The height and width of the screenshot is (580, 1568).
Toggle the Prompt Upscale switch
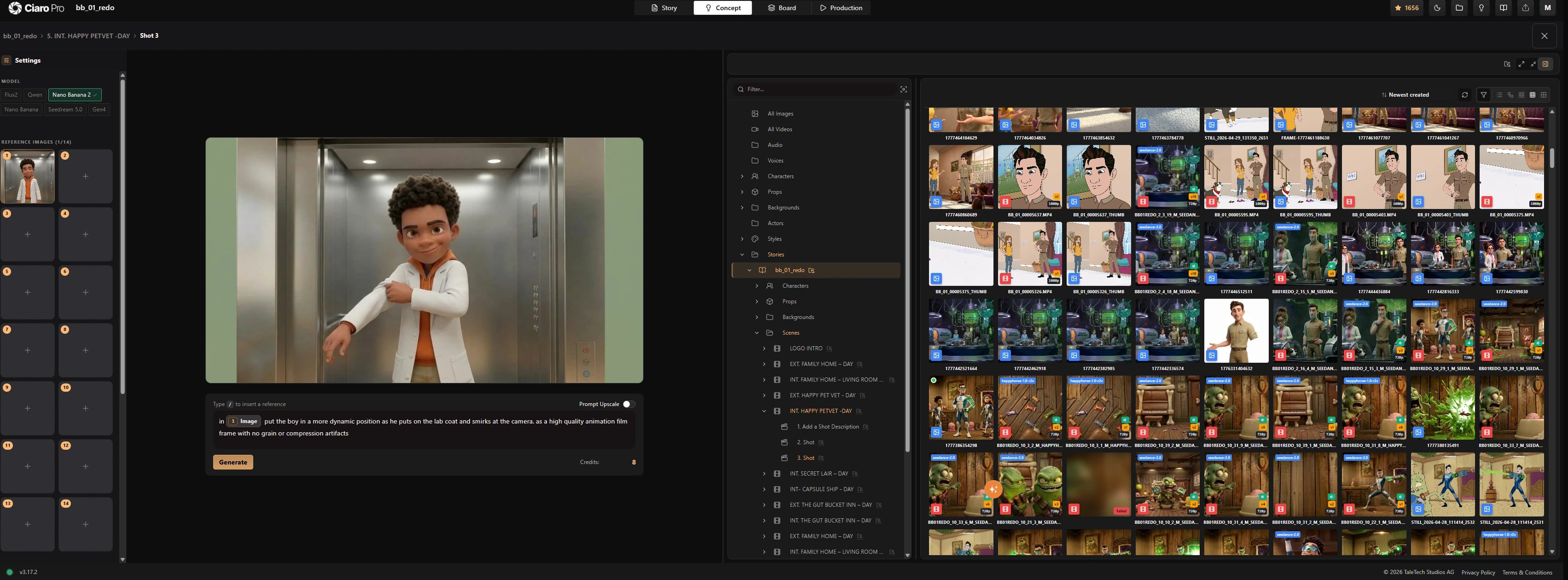(628, 404)
